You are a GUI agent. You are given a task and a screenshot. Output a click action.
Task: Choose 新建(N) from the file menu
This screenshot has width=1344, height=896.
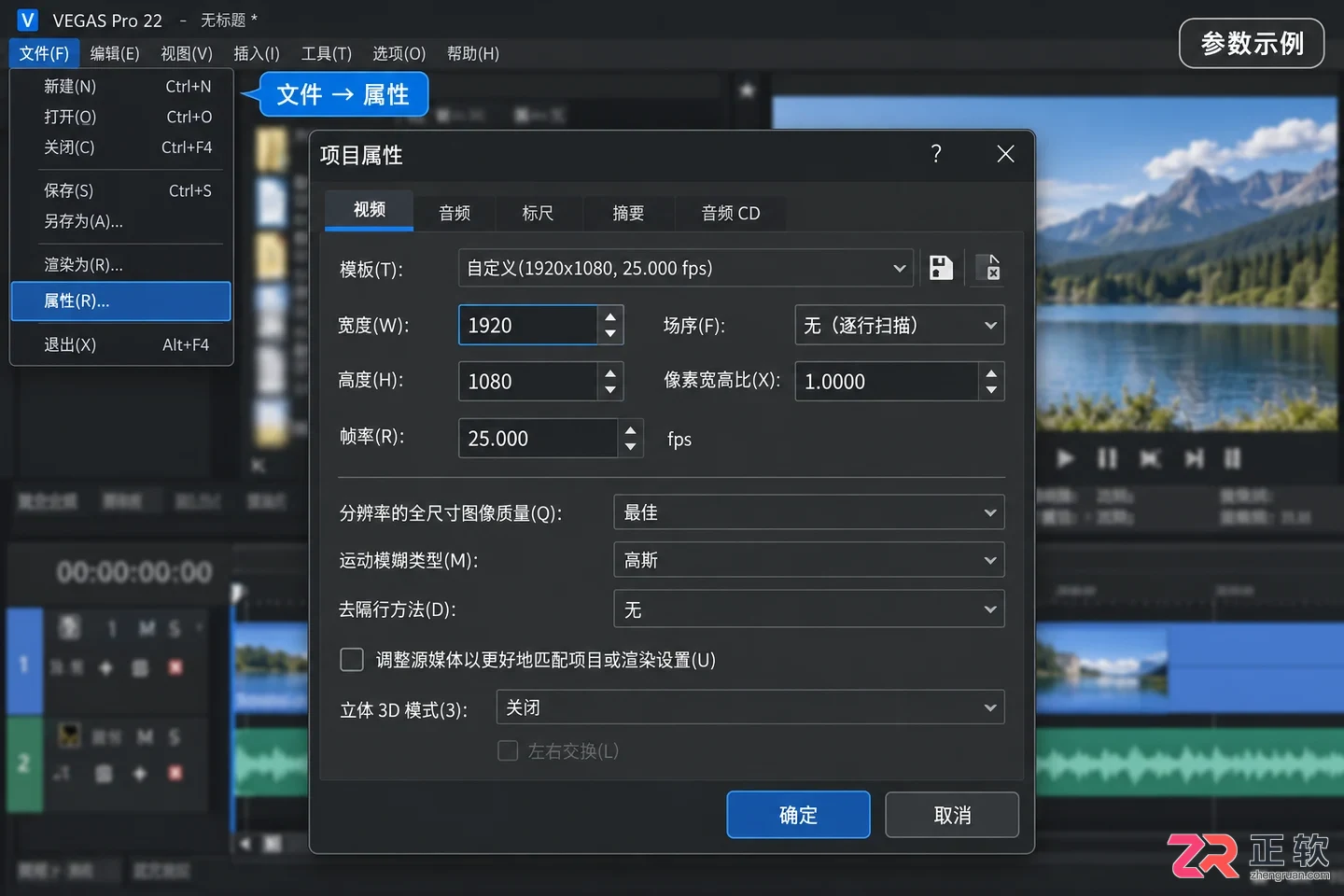click(x=121, y=86)
